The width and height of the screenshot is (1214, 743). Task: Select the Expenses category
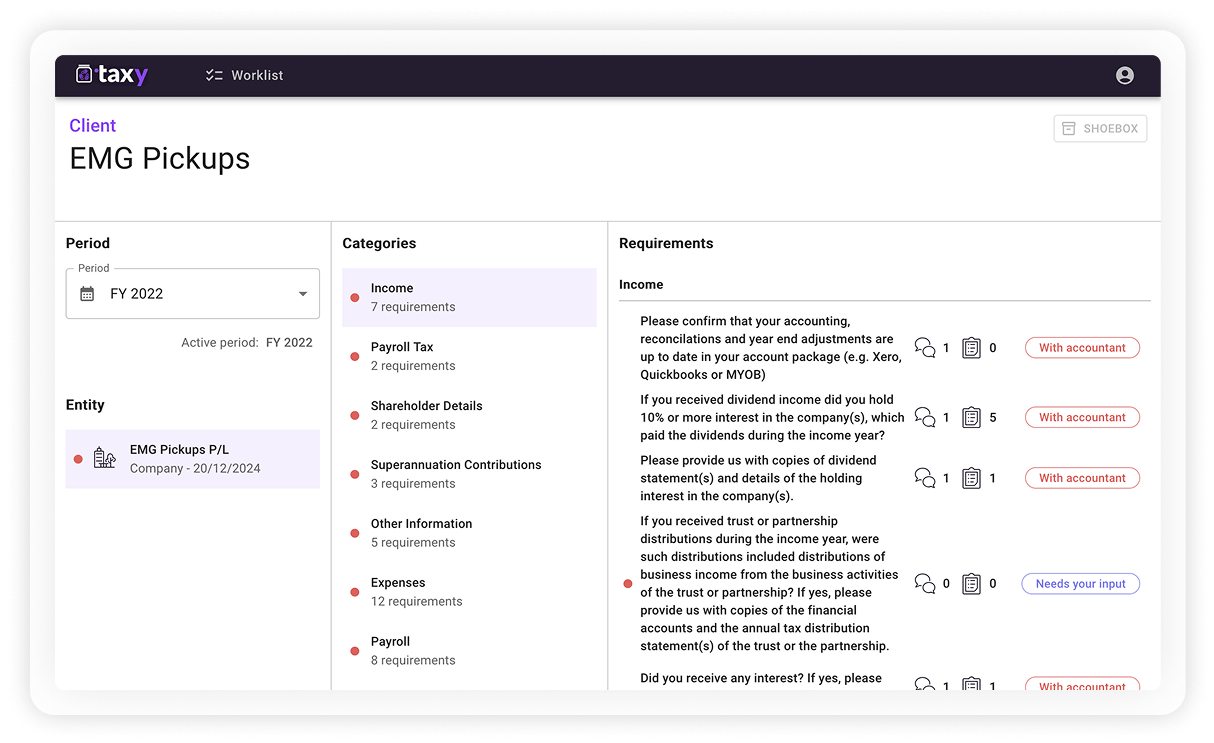pyautogui.click(x=469, y=592)
